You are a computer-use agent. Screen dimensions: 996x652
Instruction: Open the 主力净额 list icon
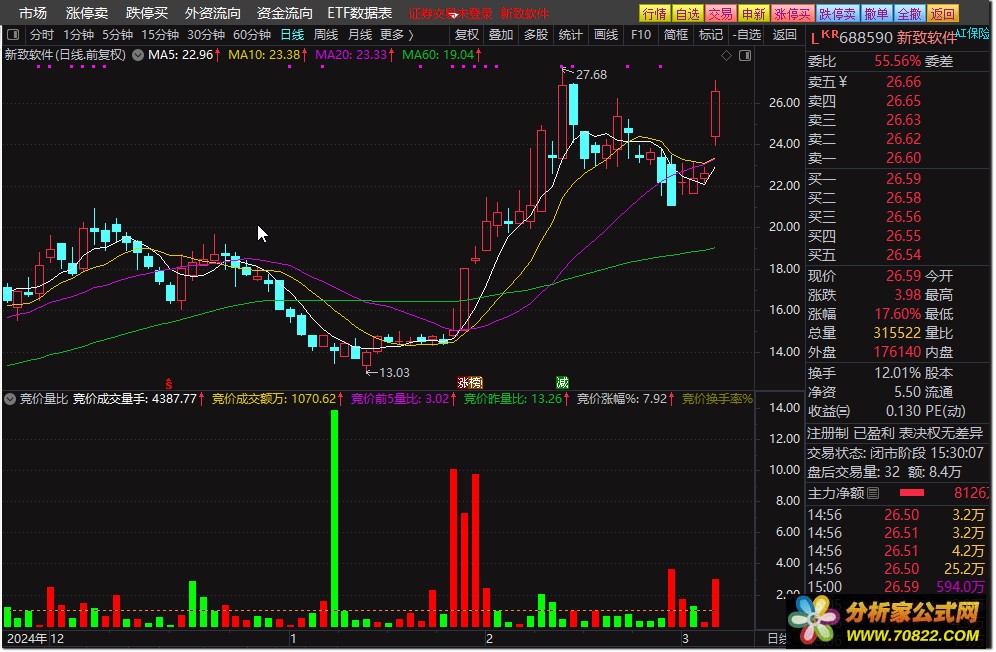pos(873,493)
